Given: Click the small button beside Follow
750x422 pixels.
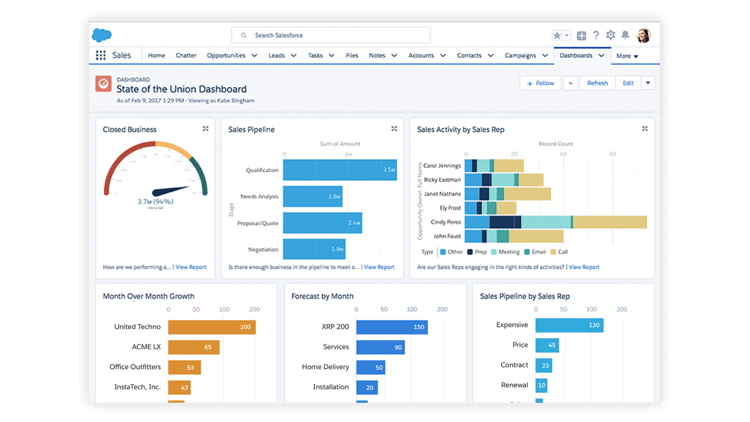Looking at the screenshot, I should [x=570, y=83].
